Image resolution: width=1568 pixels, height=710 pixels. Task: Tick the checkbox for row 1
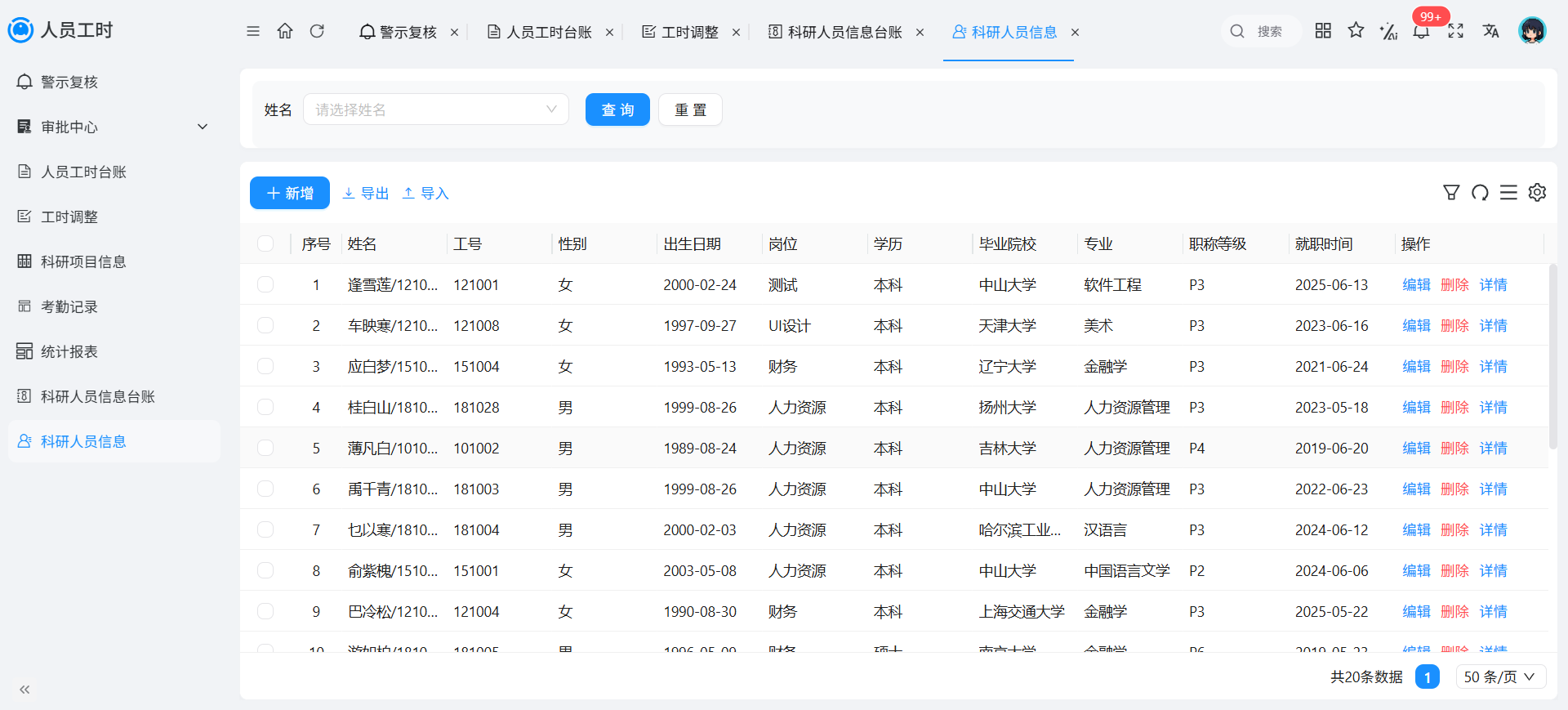265,284
